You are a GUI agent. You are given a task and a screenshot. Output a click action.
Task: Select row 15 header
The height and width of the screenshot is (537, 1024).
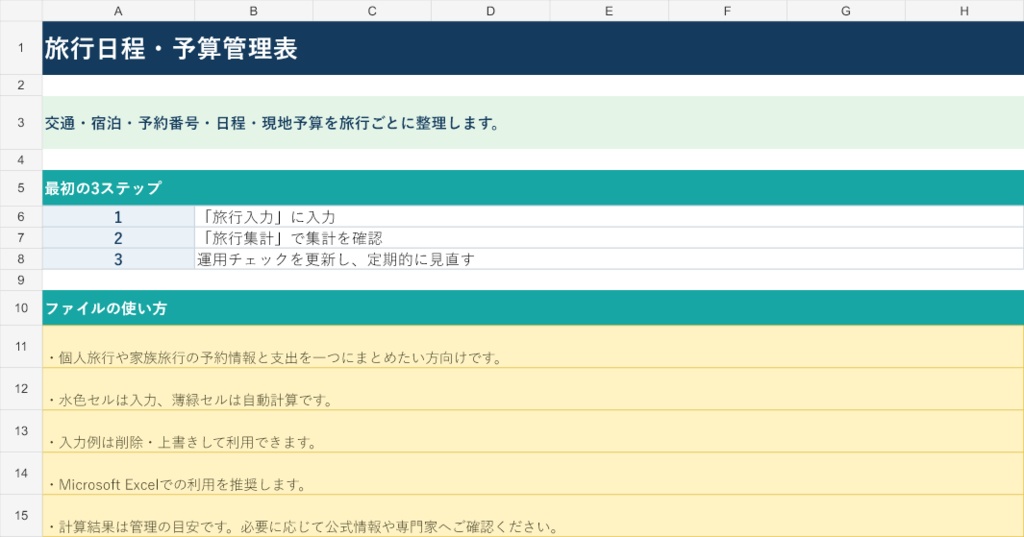pyautogui.click(x=21, y=515)
